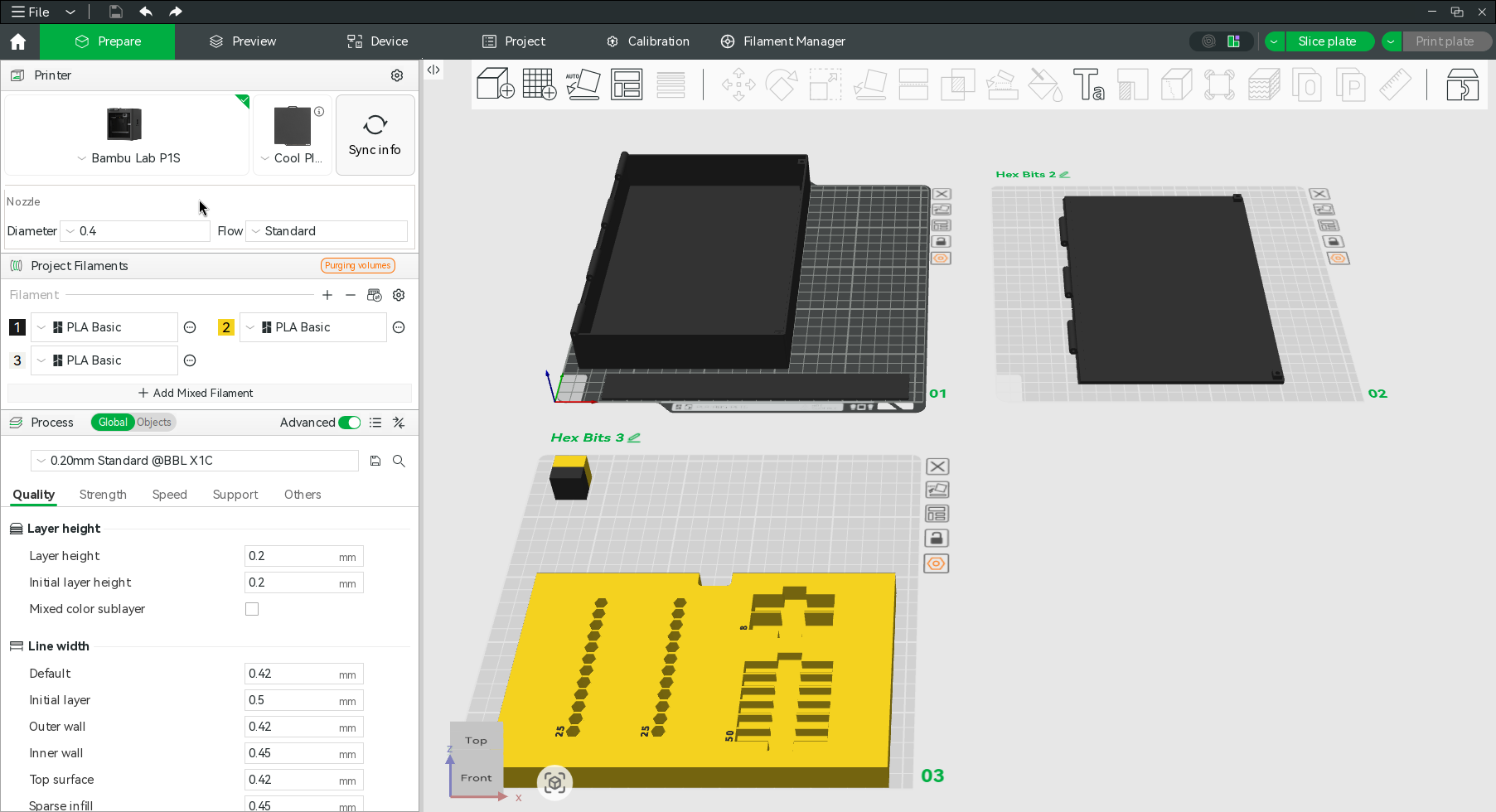
Task: Search process settings magnifier icon
Action: click(x=399, y=461)
